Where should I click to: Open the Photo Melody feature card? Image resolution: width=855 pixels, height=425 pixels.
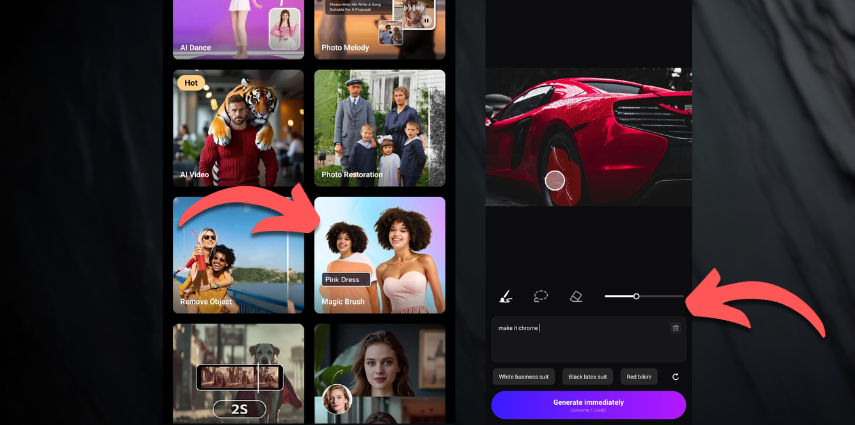coord(380,29)
